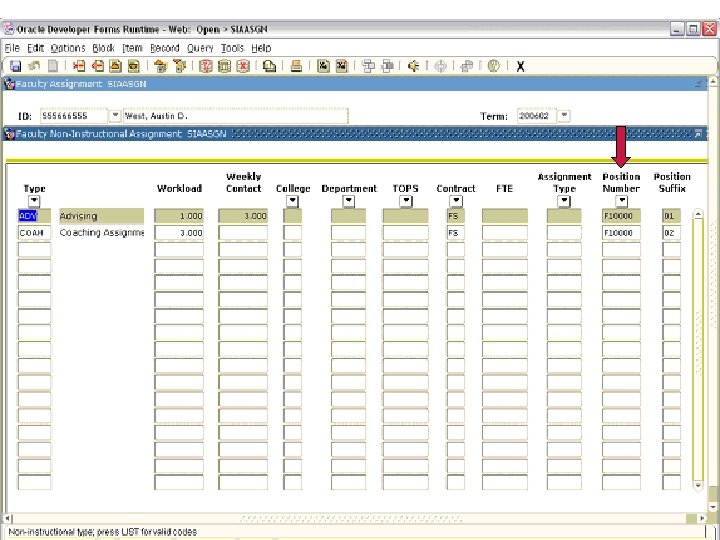
Task: Exit the form using the X toolbar icon
Action: [x=520, y=66]
